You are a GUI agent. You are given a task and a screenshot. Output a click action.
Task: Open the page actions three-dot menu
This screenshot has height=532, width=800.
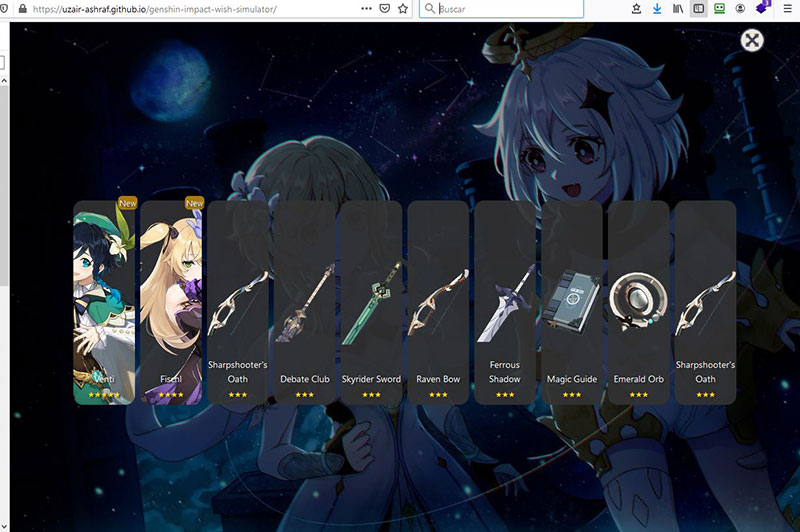tap(366, 9)
